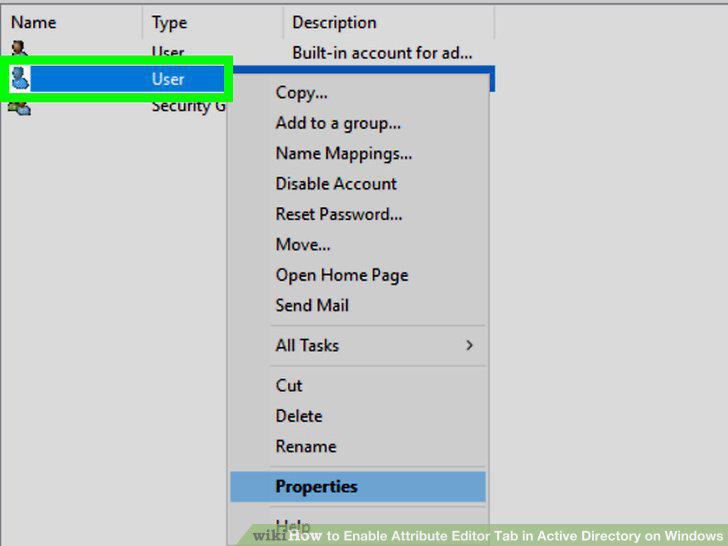Click Open Home Page menu entry
Screen dimensions: 728x546
pyautogui.click(x=358, y=275)
